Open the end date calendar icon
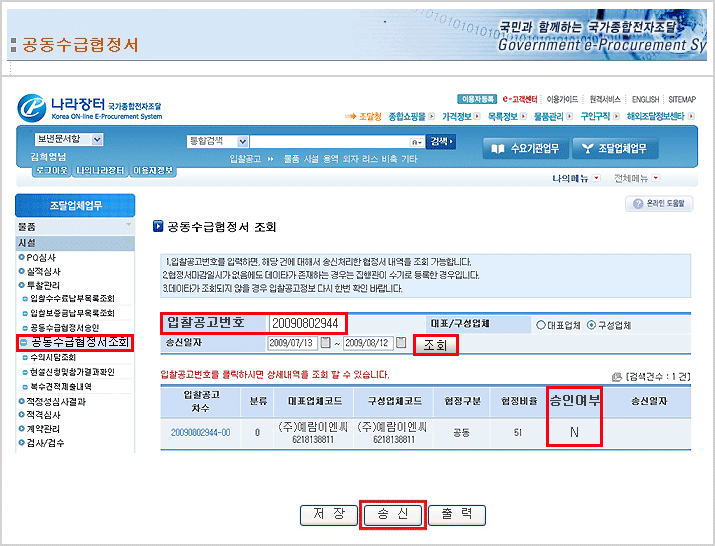 click(x=402, y=344)
